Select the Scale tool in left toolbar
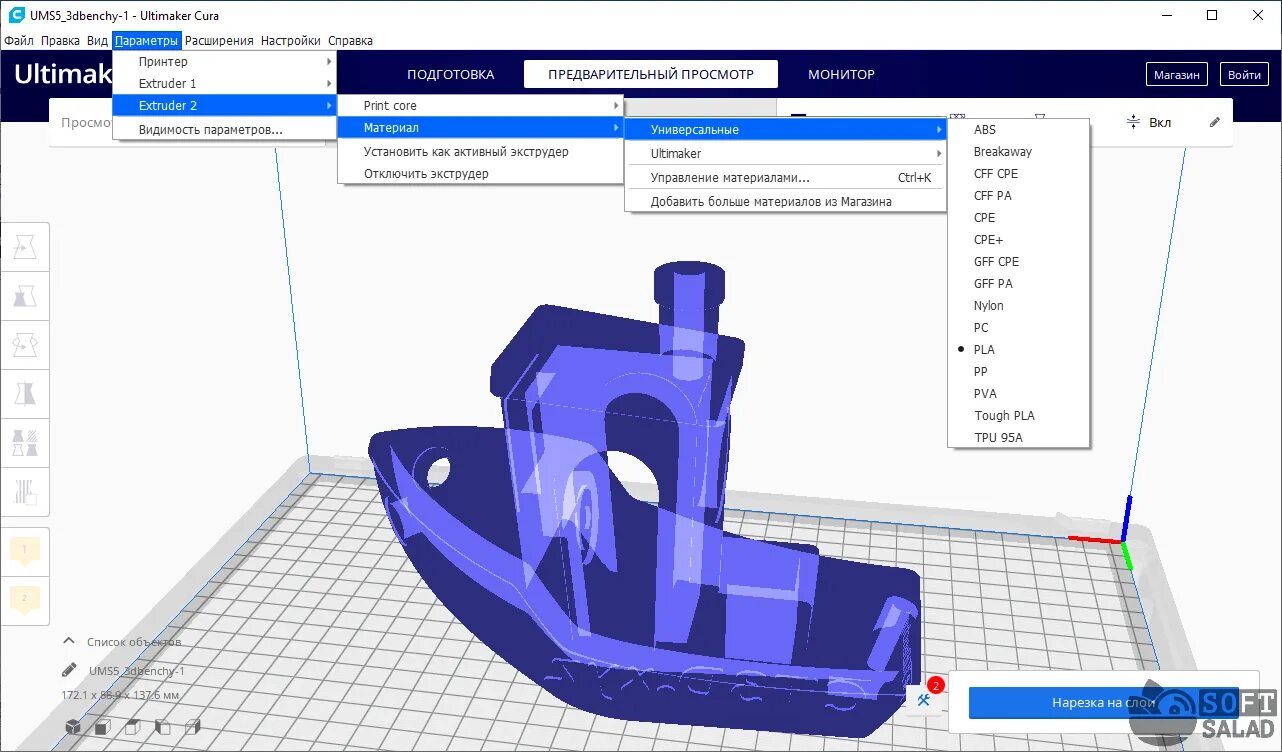Viewport: 1282px width, 752px height. pyautogui.click(x=25, y=296)
